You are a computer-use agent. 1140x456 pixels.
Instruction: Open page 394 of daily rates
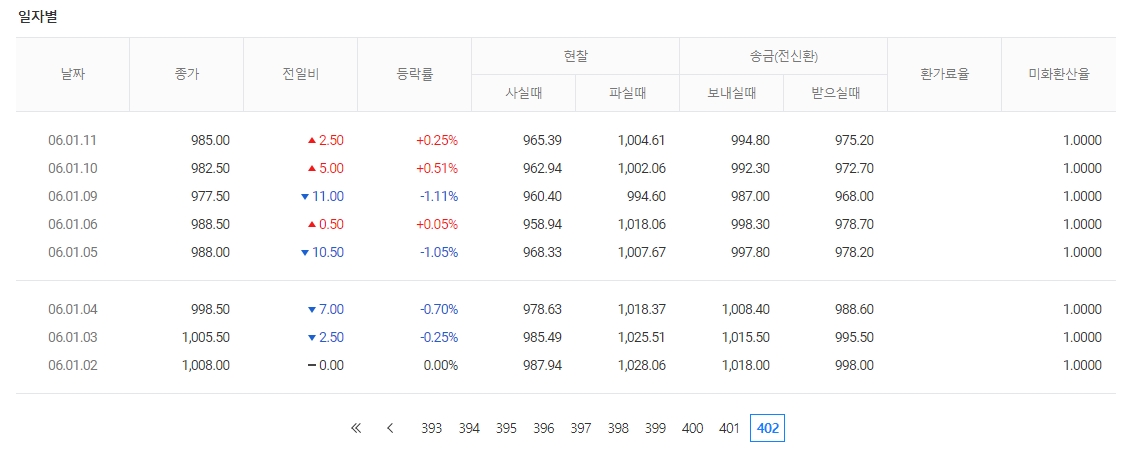click(469, 428)
